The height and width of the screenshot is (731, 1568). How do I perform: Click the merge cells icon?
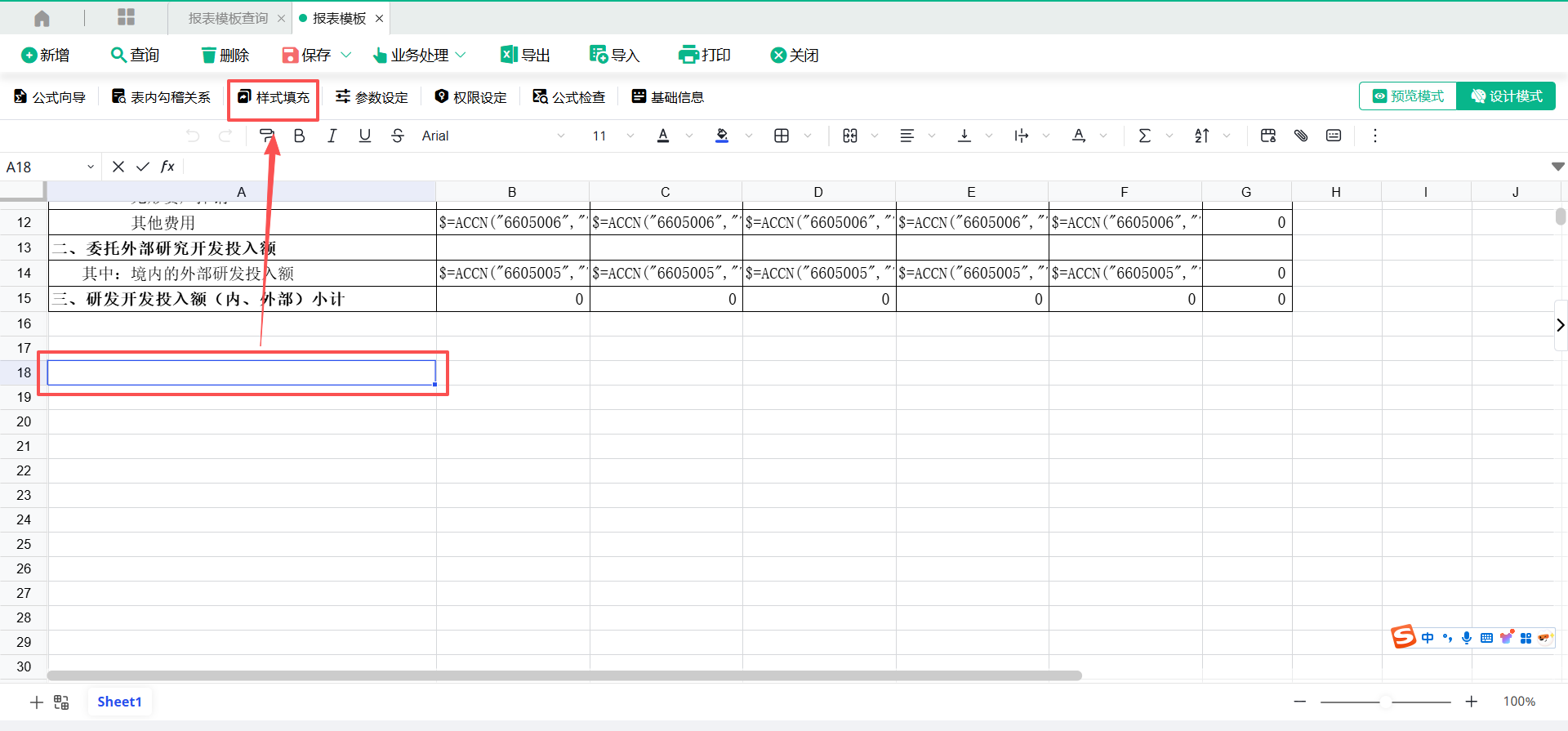tap(850, 136)
